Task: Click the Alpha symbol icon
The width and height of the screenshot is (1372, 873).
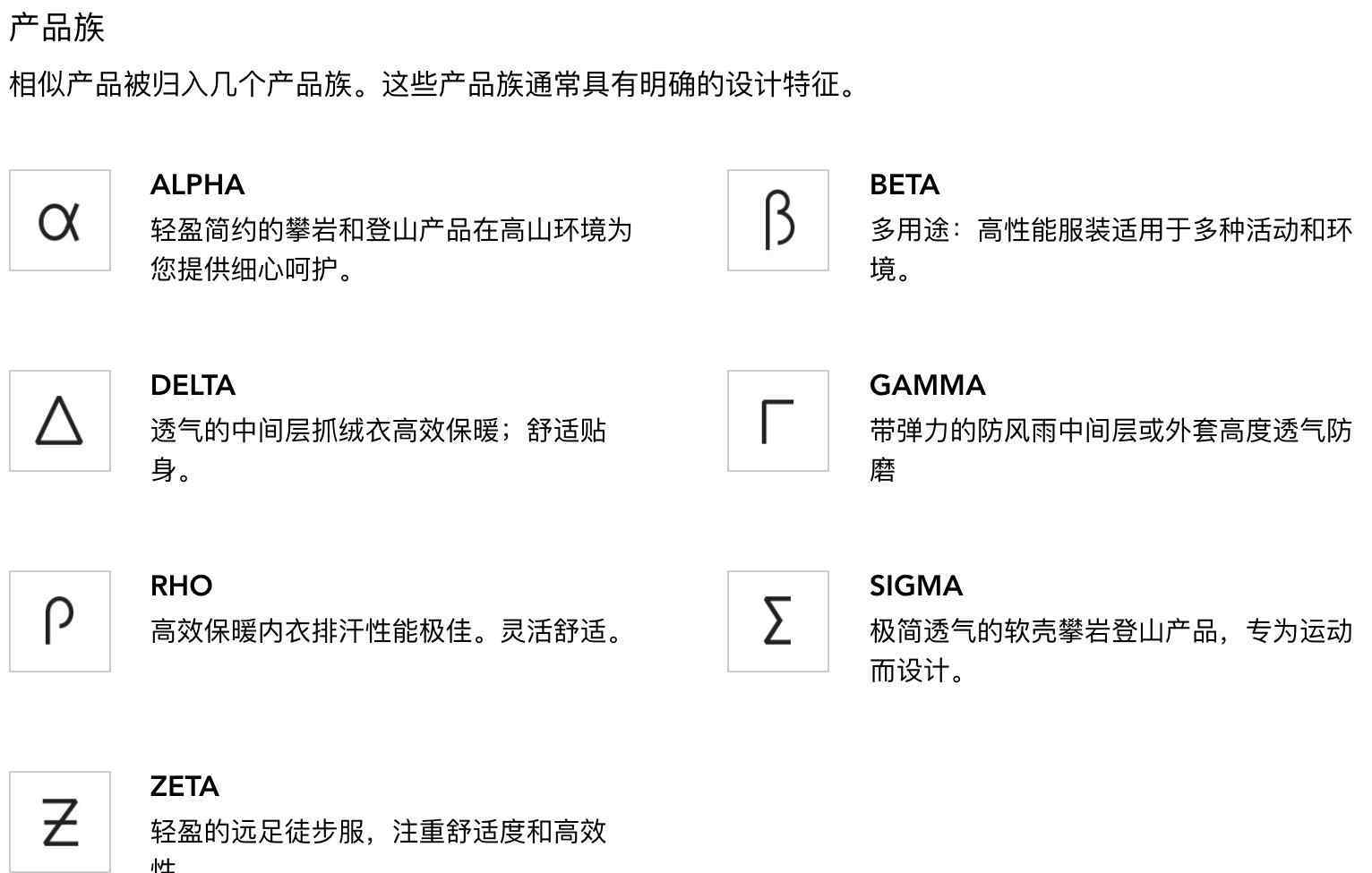Action: pyautogui.click(x=60, y=220)
